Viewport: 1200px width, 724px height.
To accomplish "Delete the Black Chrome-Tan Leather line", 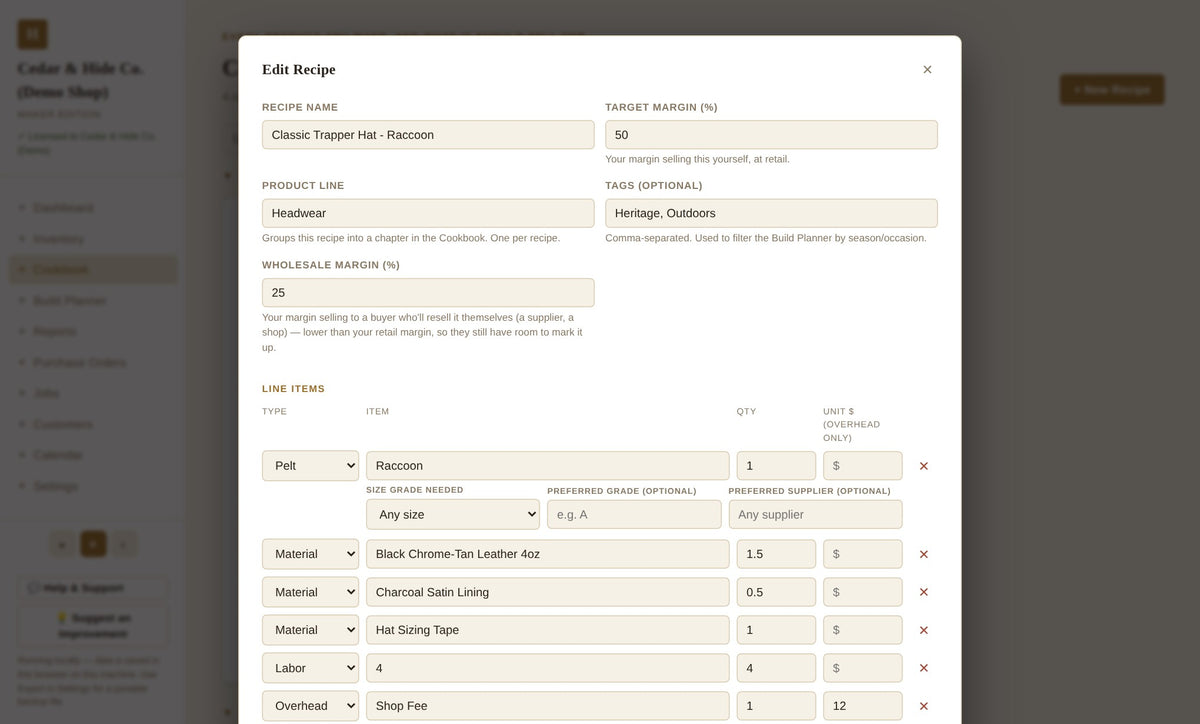I will click(923, 554).
